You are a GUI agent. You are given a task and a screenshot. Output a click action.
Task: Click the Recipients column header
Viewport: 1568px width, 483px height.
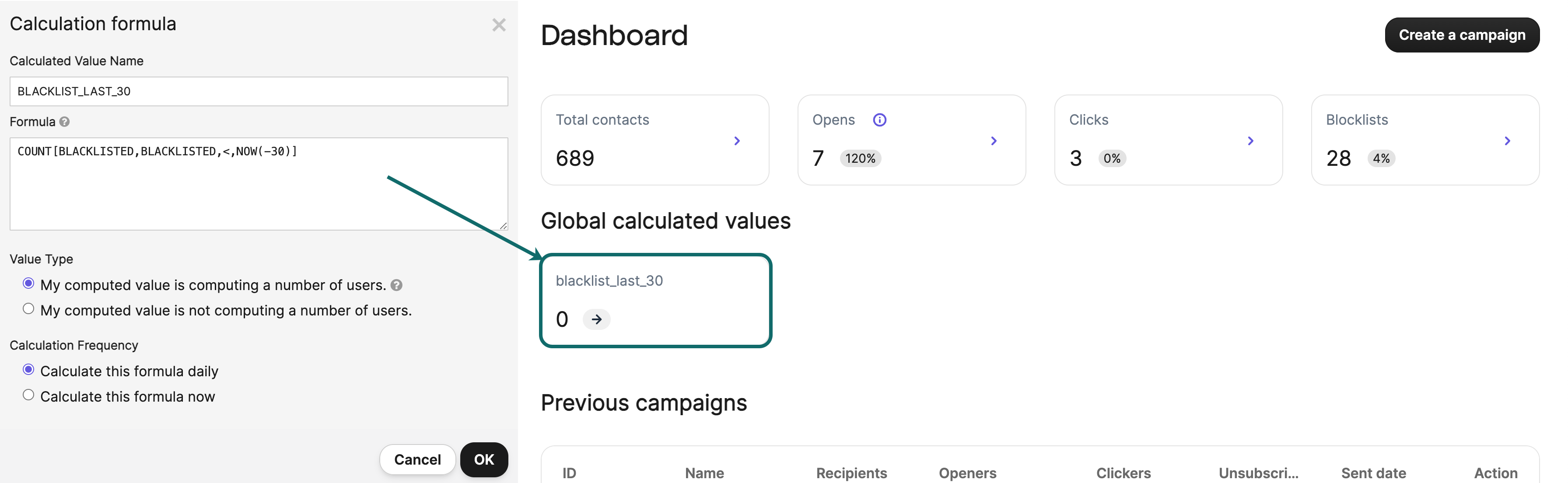point(851,472)
